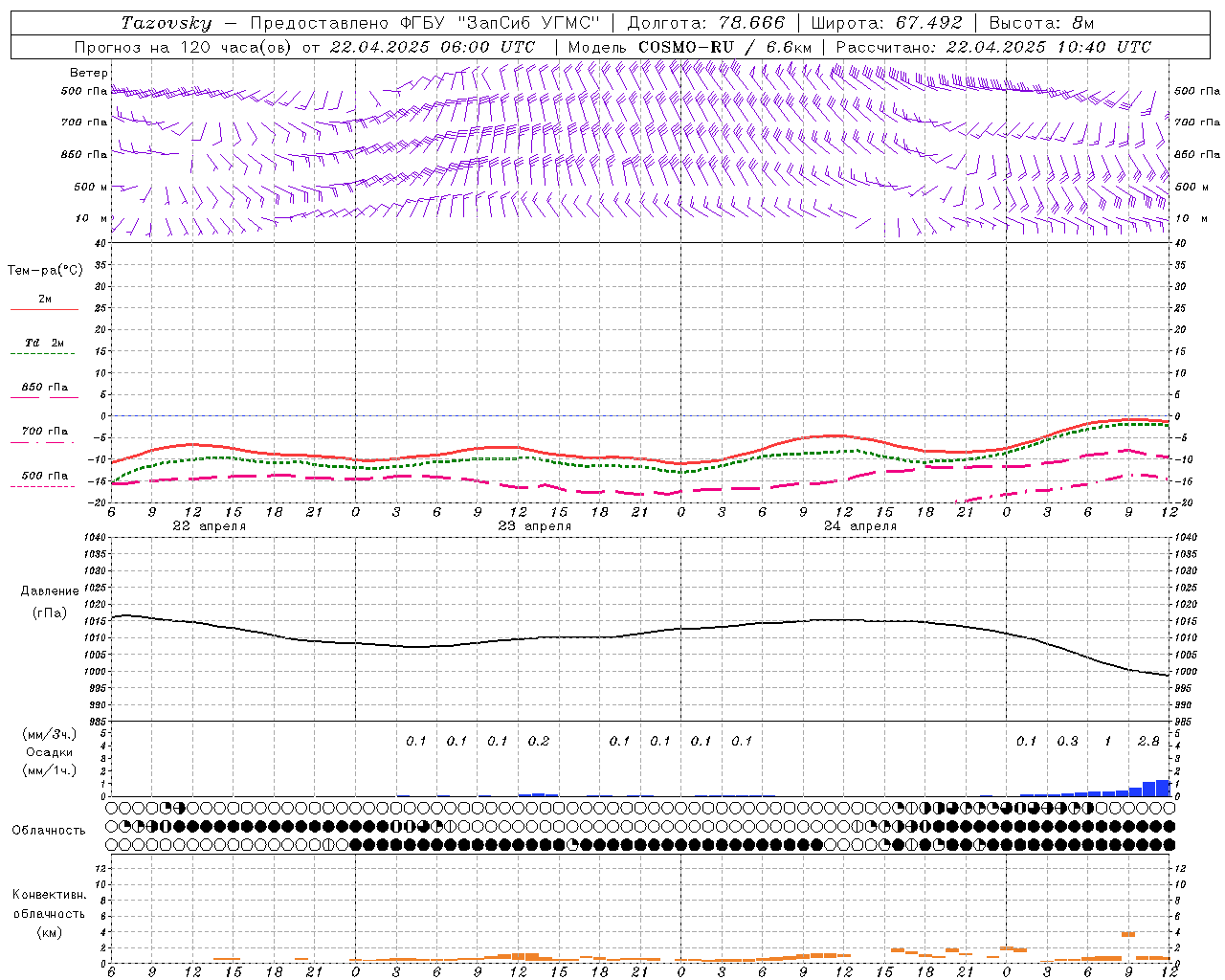Click the 10 м level label on the left wind axis
The image size is (1225, 980).
click(x=93, y=218)
